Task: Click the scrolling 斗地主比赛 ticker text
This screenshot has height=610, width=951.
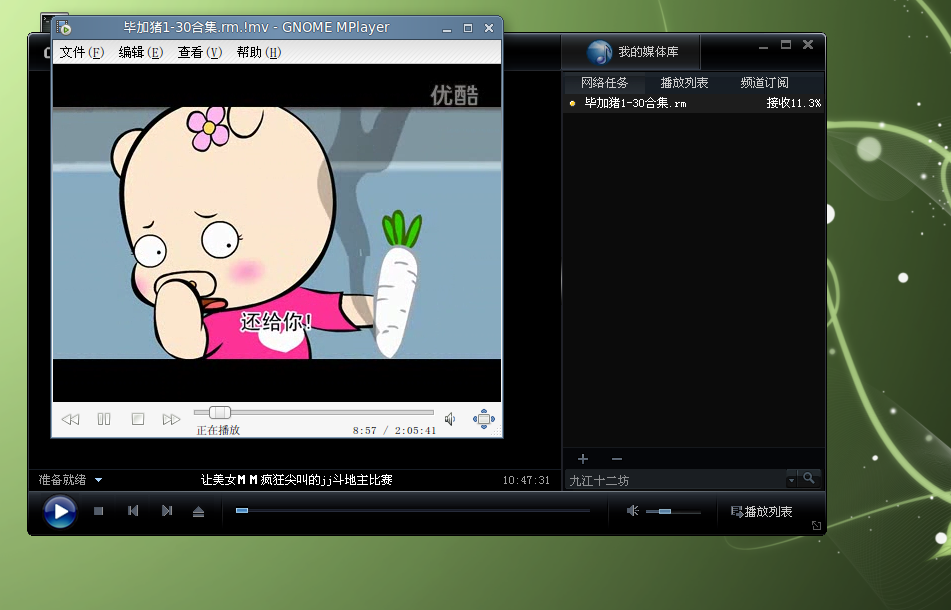Action: pyautogui.click(x=296, y=480)
